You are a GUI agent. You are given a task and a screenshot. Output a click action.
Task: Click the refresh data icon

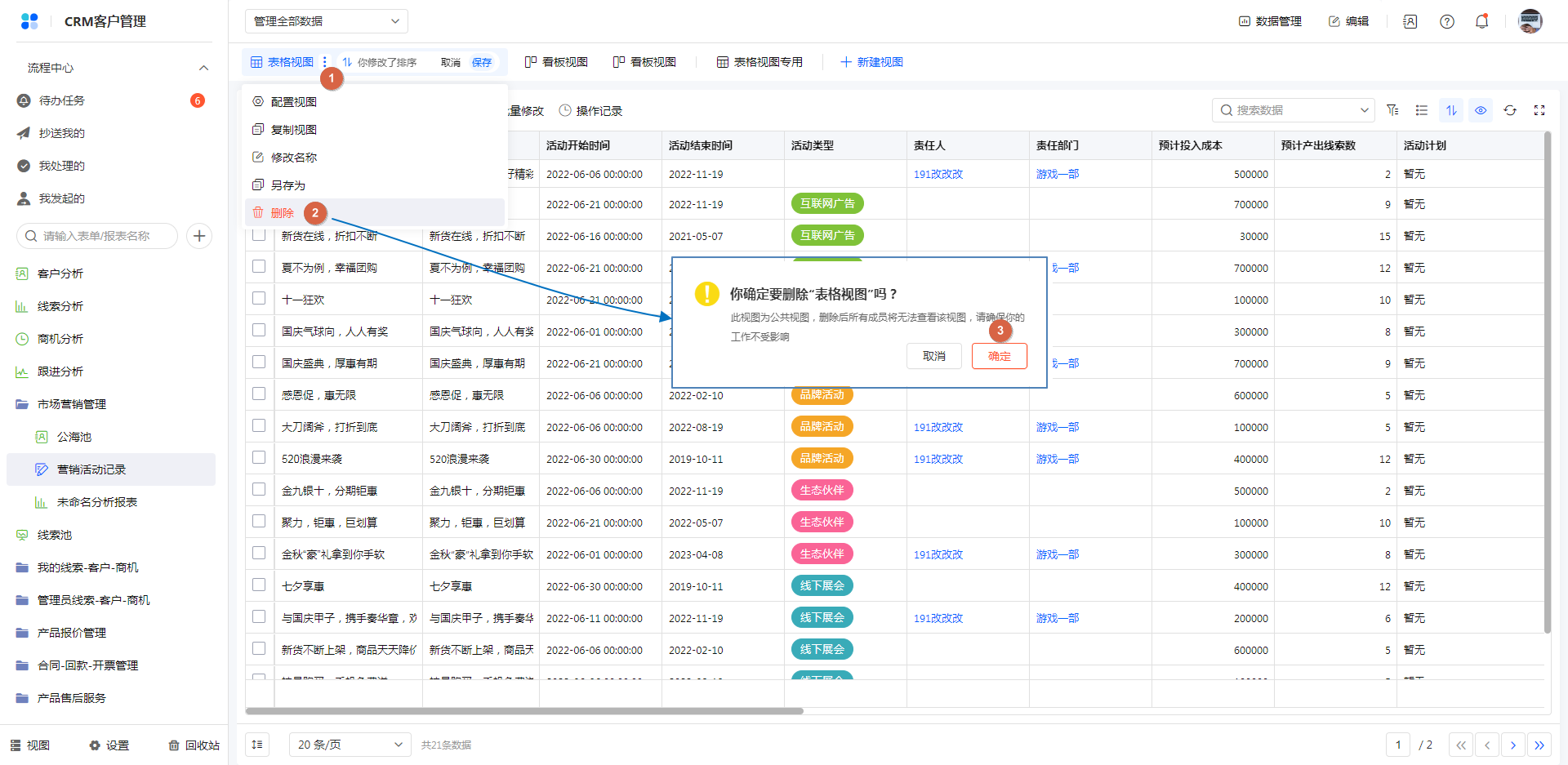[1510, 110]
